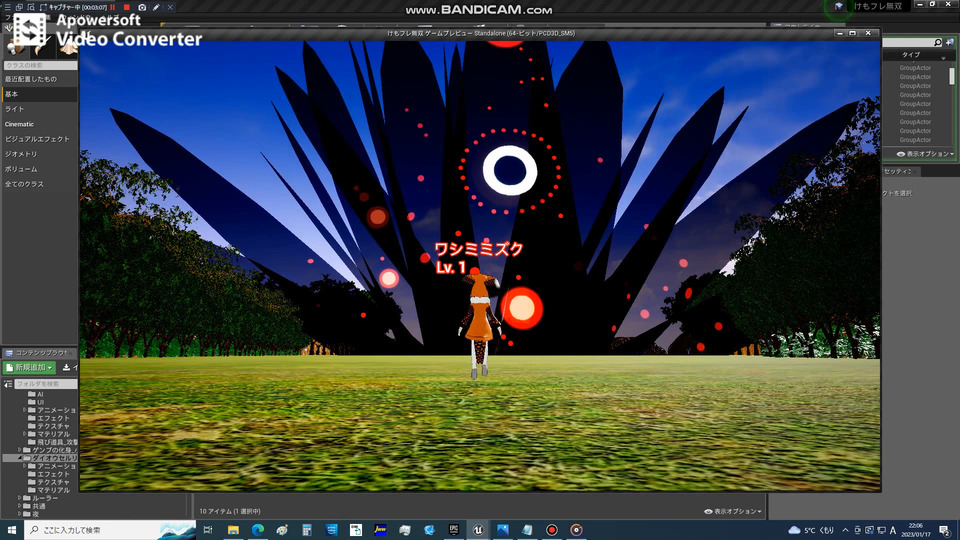Viewport: 960px width, 540px height.
Task: Close the Bandicam recording bar with X
Action: pos(170,7)
